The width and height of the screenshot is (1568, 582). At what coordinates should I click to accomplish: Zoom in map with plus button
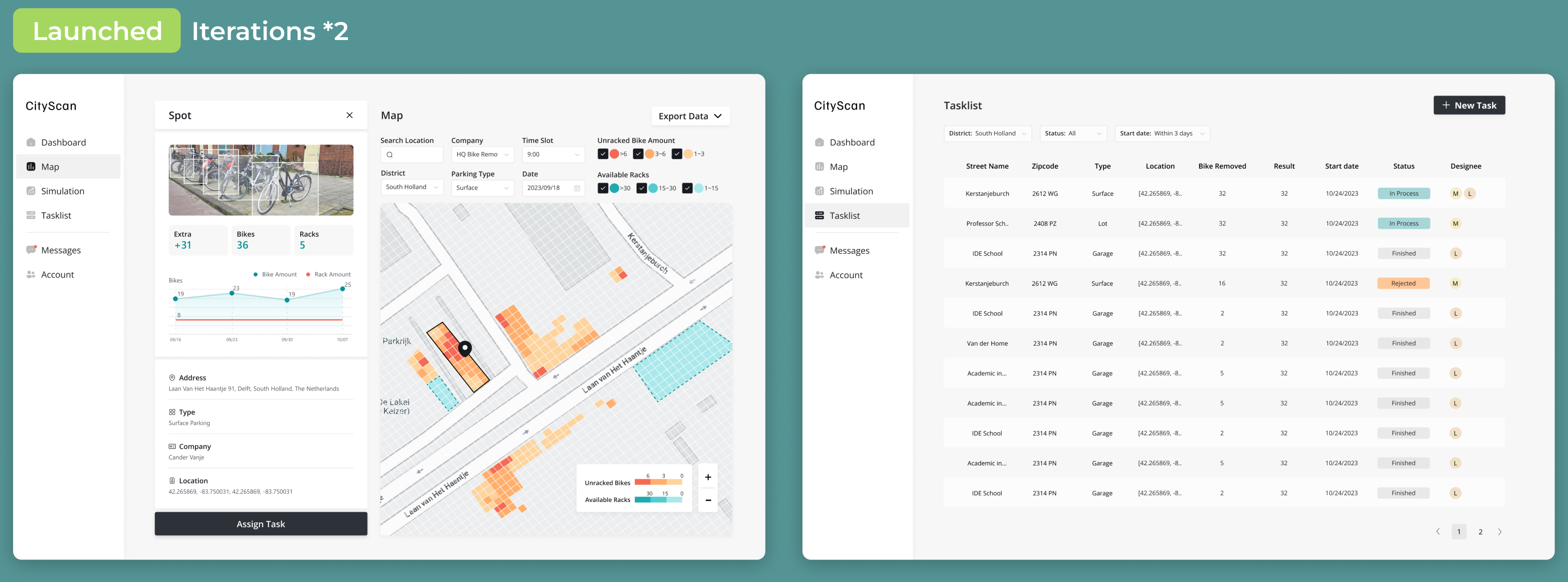point(708,477)
